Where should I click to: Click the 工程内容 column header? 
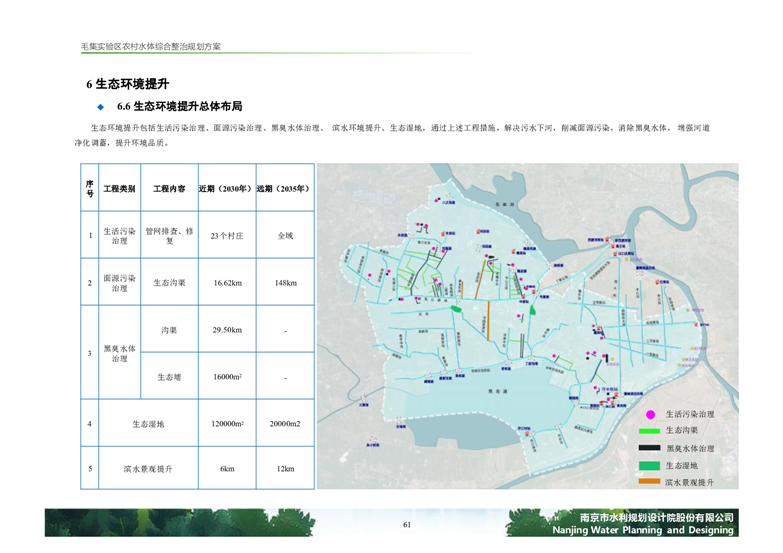pos(169,188)
